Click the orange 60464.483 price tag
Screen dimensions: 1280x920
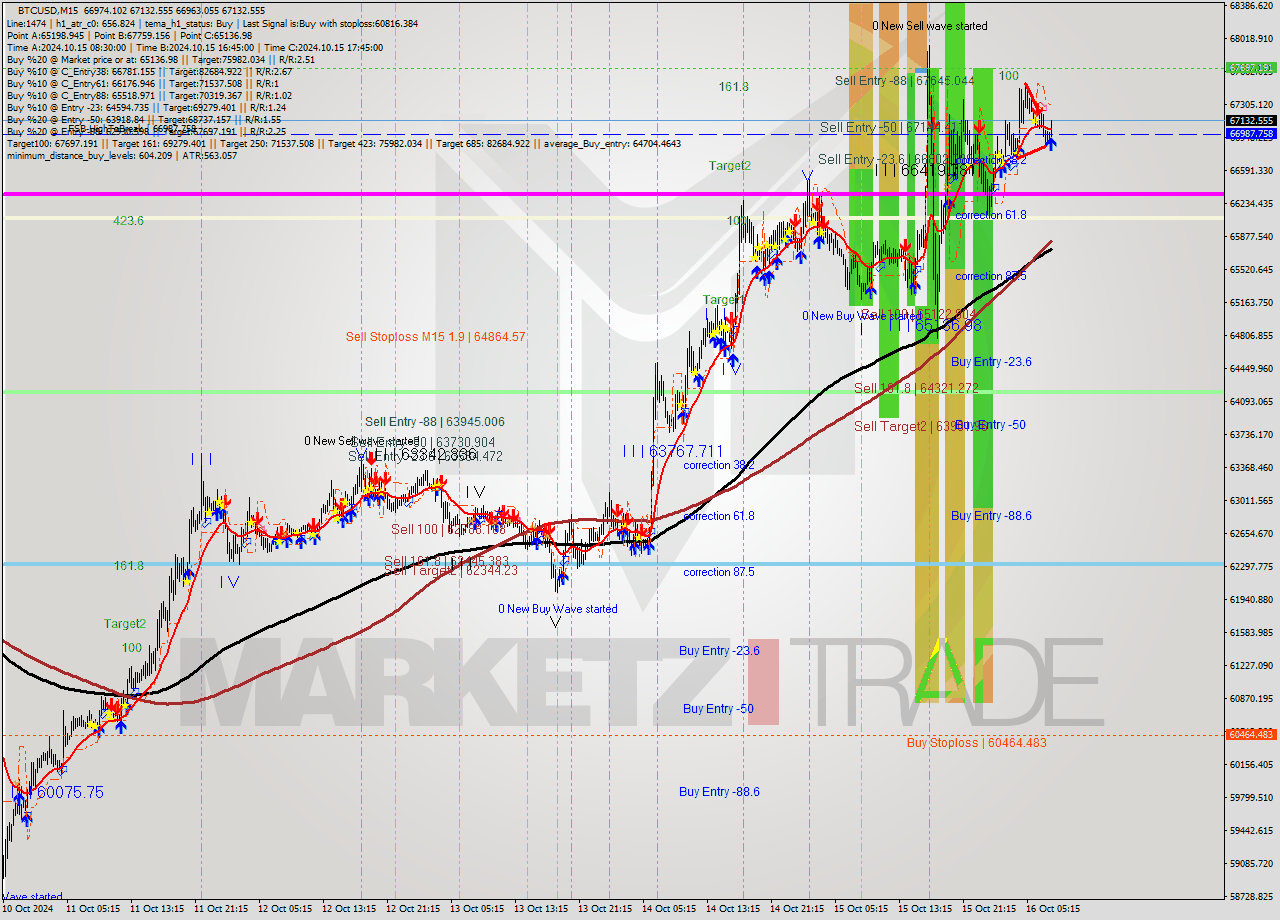point(1251,734)
